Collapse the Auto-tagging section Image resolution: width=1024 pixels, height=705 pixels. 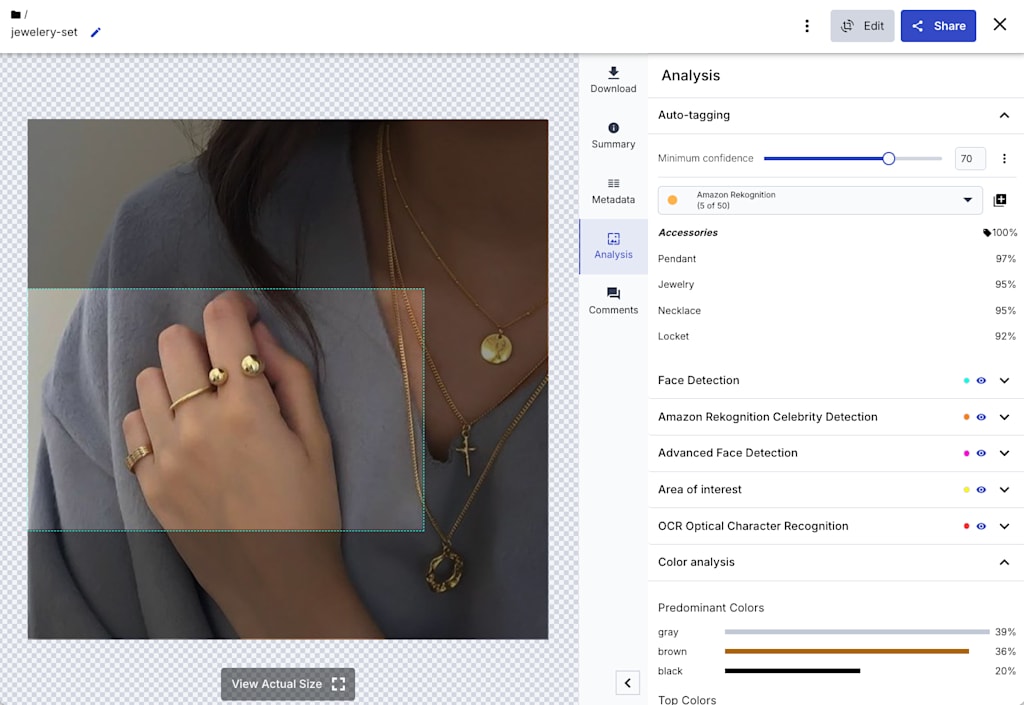pos(1004,116)
